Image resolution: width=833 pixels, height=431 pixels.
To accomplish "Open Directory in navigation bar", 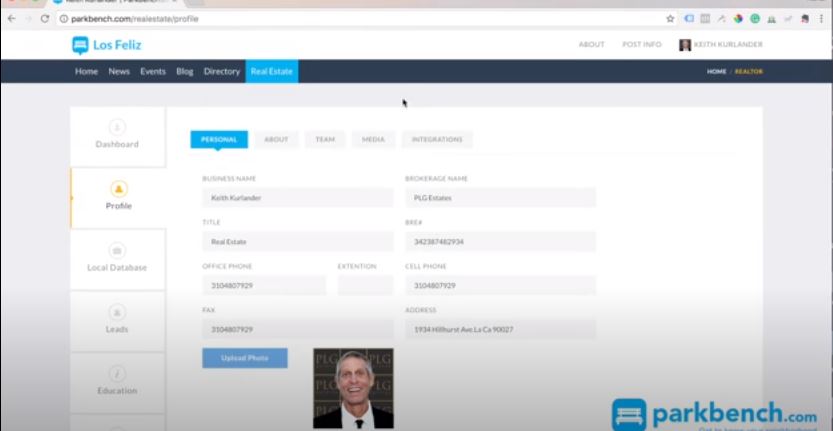I will 222,71.
